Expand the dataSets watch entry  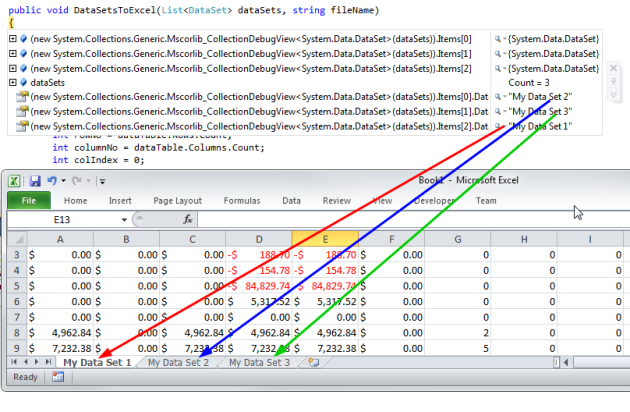click(x=13, y=82)
